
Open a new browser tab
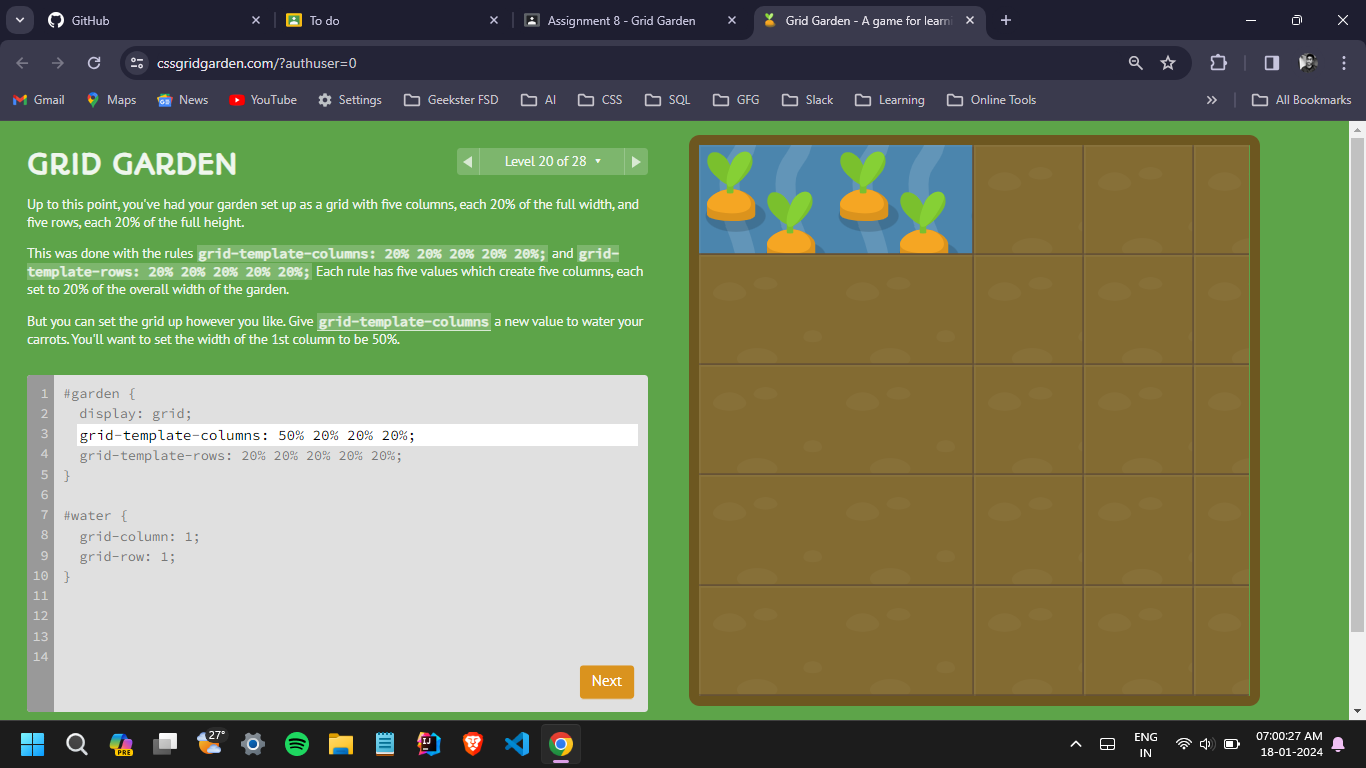coord(1006,20)
